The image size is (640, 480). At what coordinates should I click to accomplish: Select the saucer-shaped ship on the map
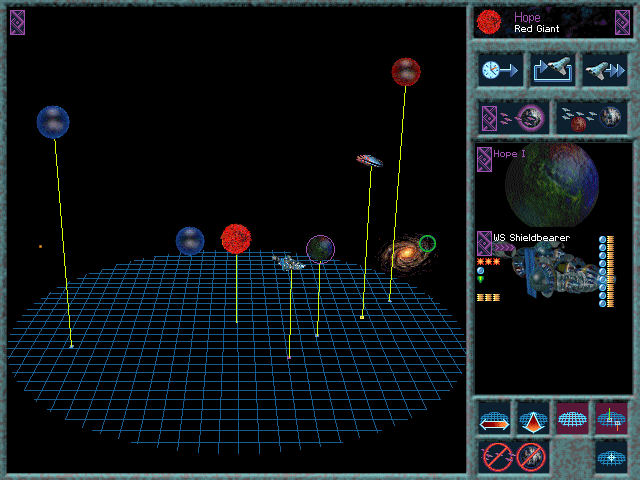(x=370, y=161)
